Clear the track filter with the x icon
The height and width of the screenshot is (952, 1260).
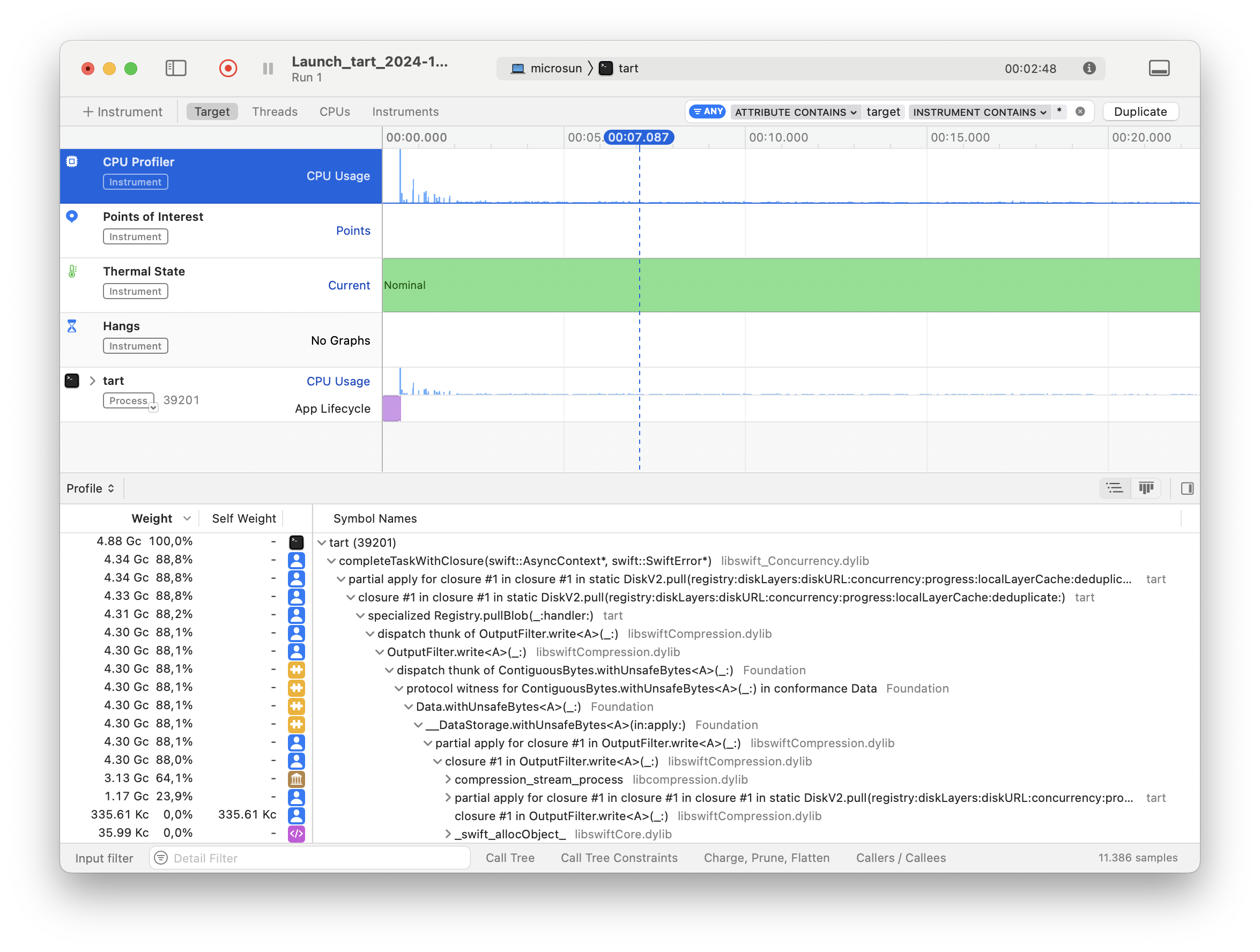1079,111
